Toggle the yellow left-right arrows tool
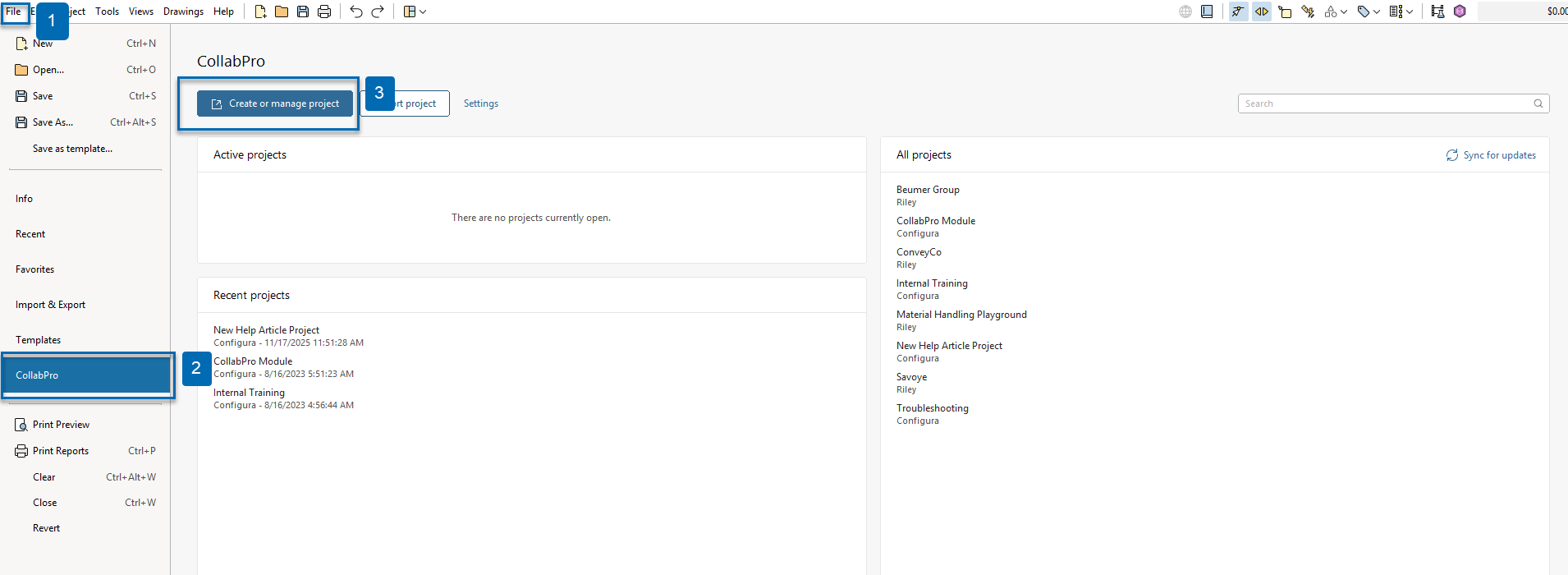The width and height of the screenshot is (1568, 575). [1262, 11]
